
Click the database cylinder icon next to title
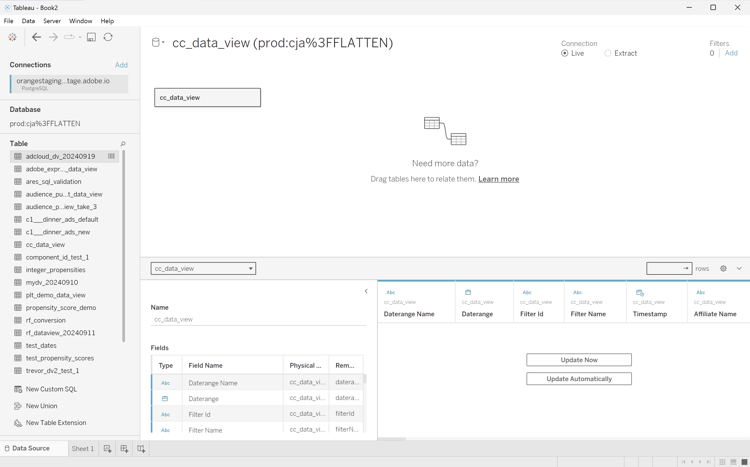pos(155,43)
